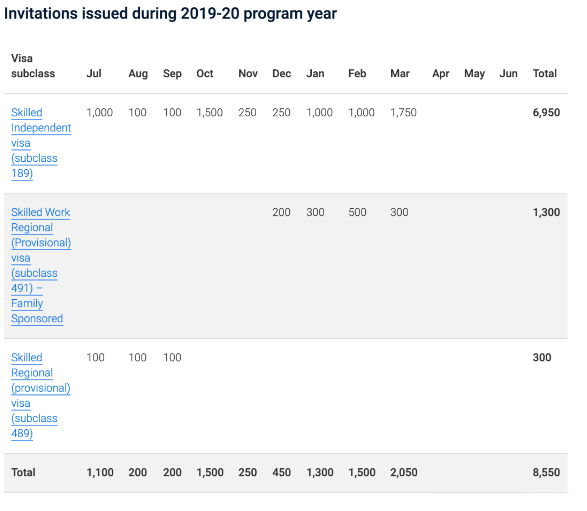The width and height of the screenshot is (587, 511).
Task: Click the Invitations issued during 2019-20 heading
Action: point(170,14)
